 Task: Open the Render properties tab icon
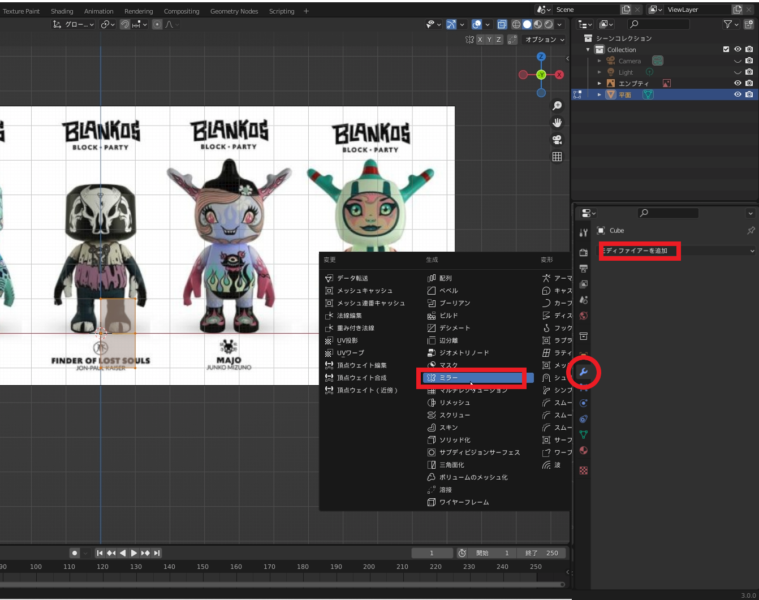click(x=584, y=253)
